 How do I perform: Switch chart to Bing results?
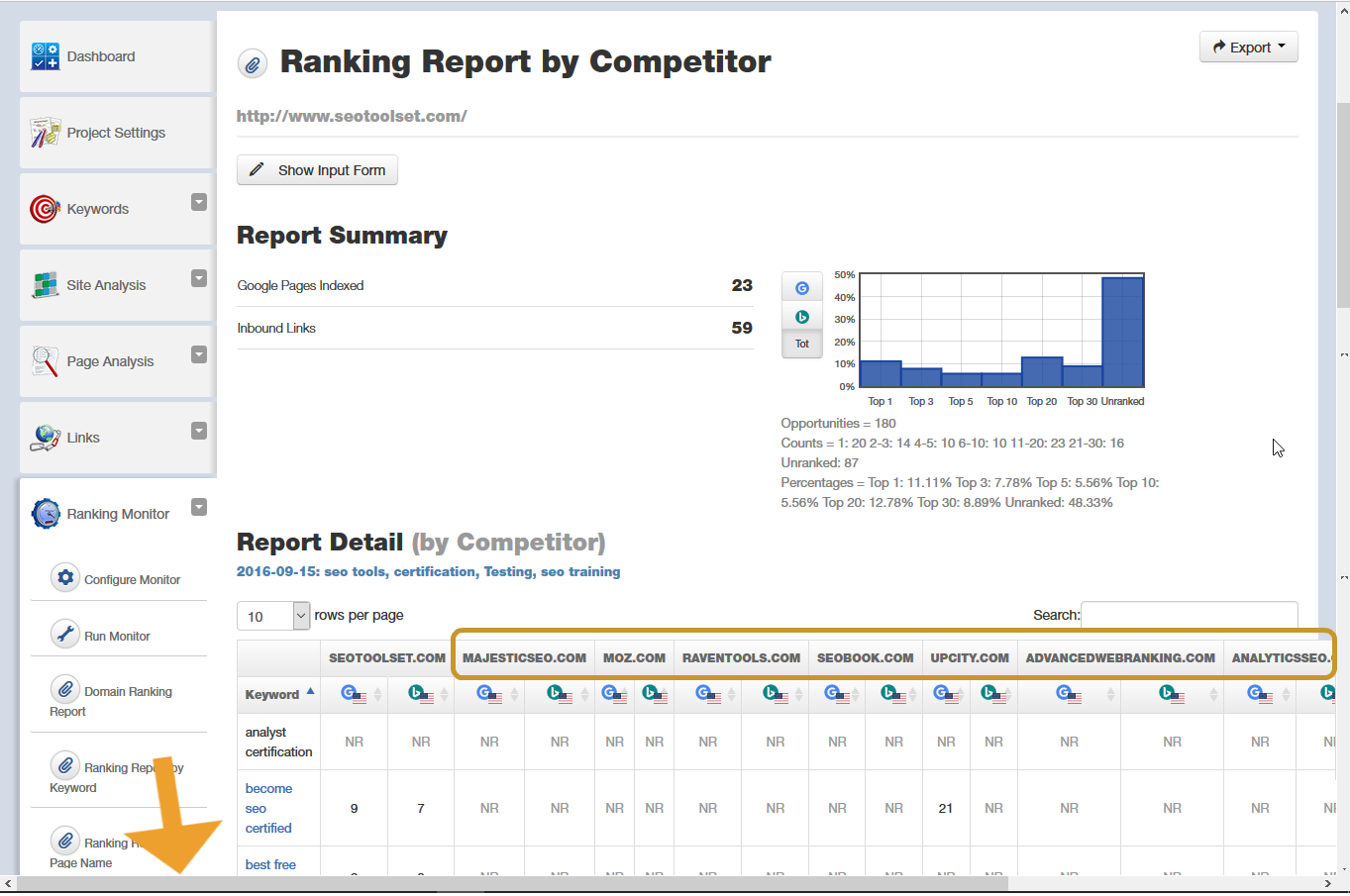[802, 317]
